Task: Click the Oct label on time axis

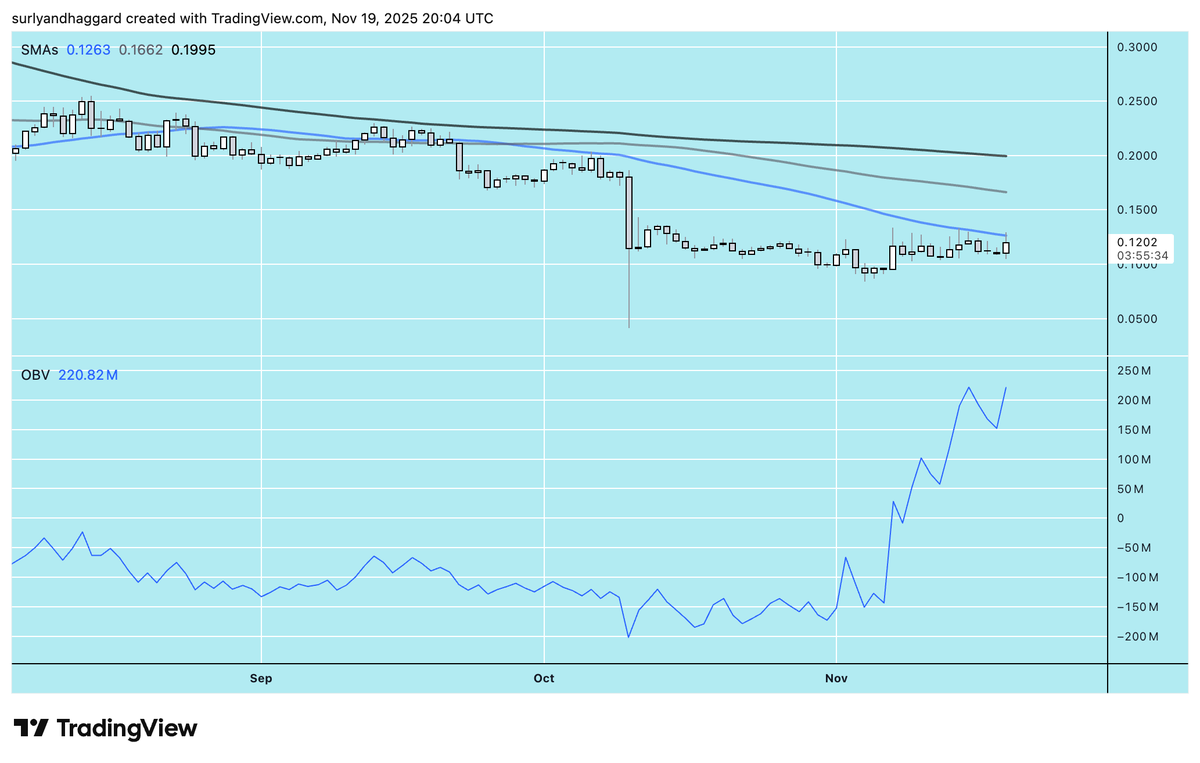Action: coord(544,678)
